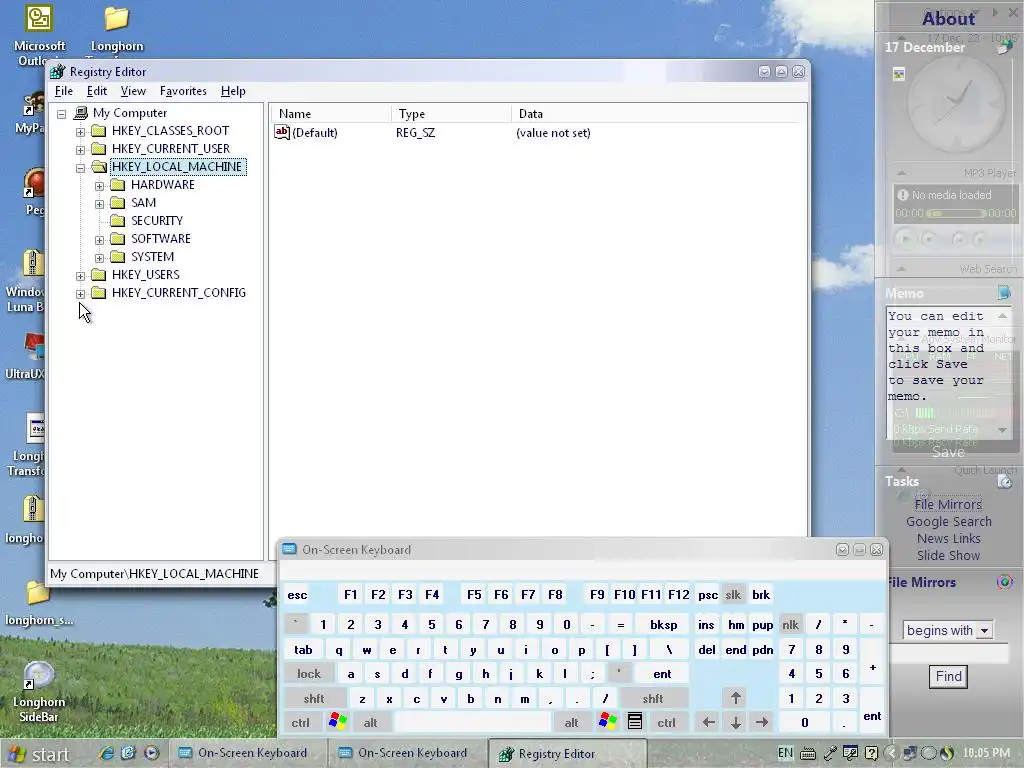Click the MP3 player progress slider

tap(956, 213)
